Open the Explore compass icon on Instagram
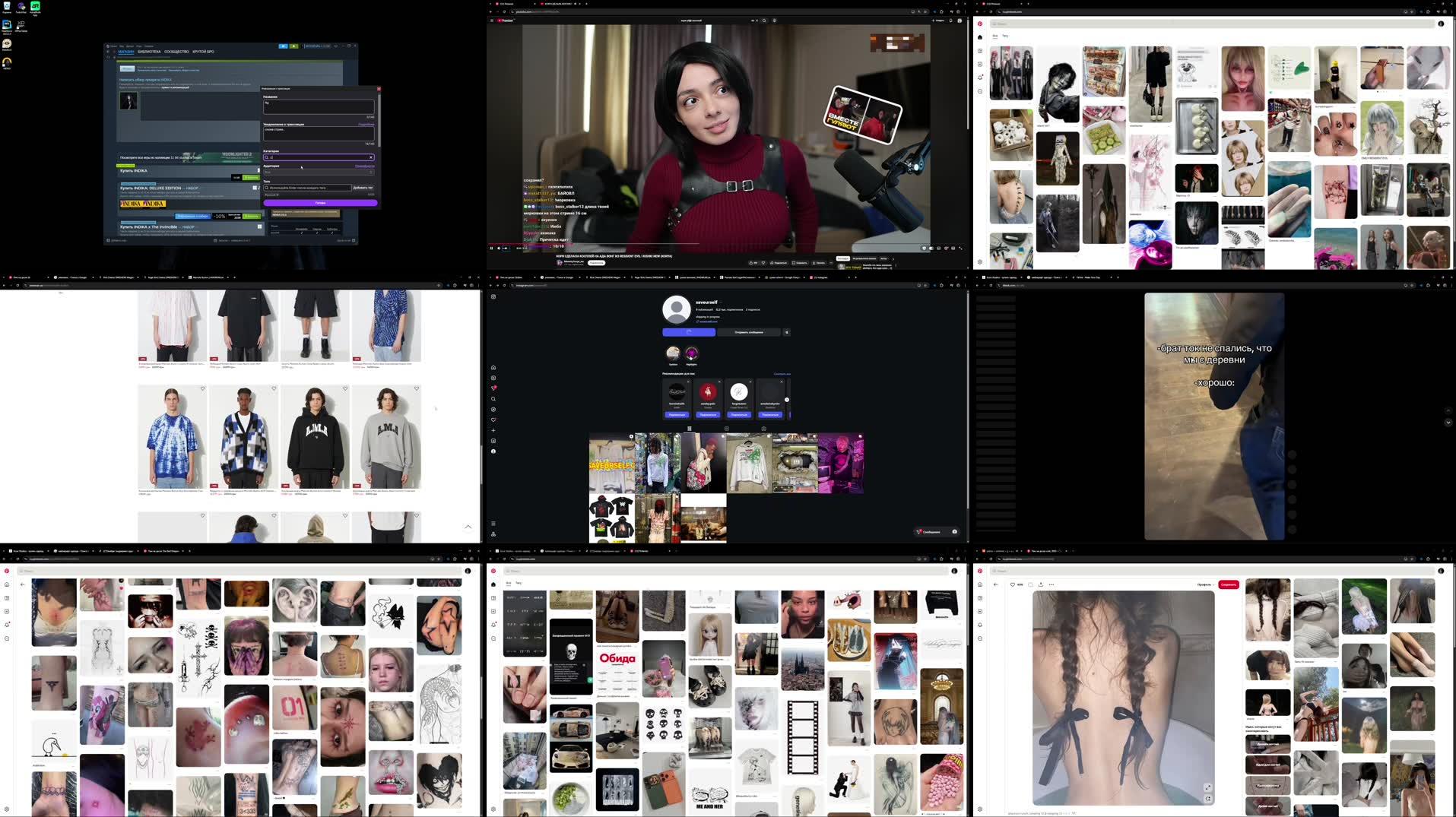 [493, 409]
